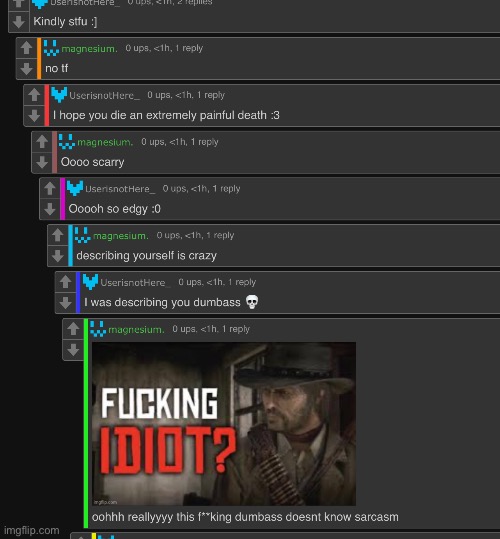The height and width of the screenshot is (539, 500).
Task: Upvote the 'Oooo scarry' comment
Action: [42, 142]
